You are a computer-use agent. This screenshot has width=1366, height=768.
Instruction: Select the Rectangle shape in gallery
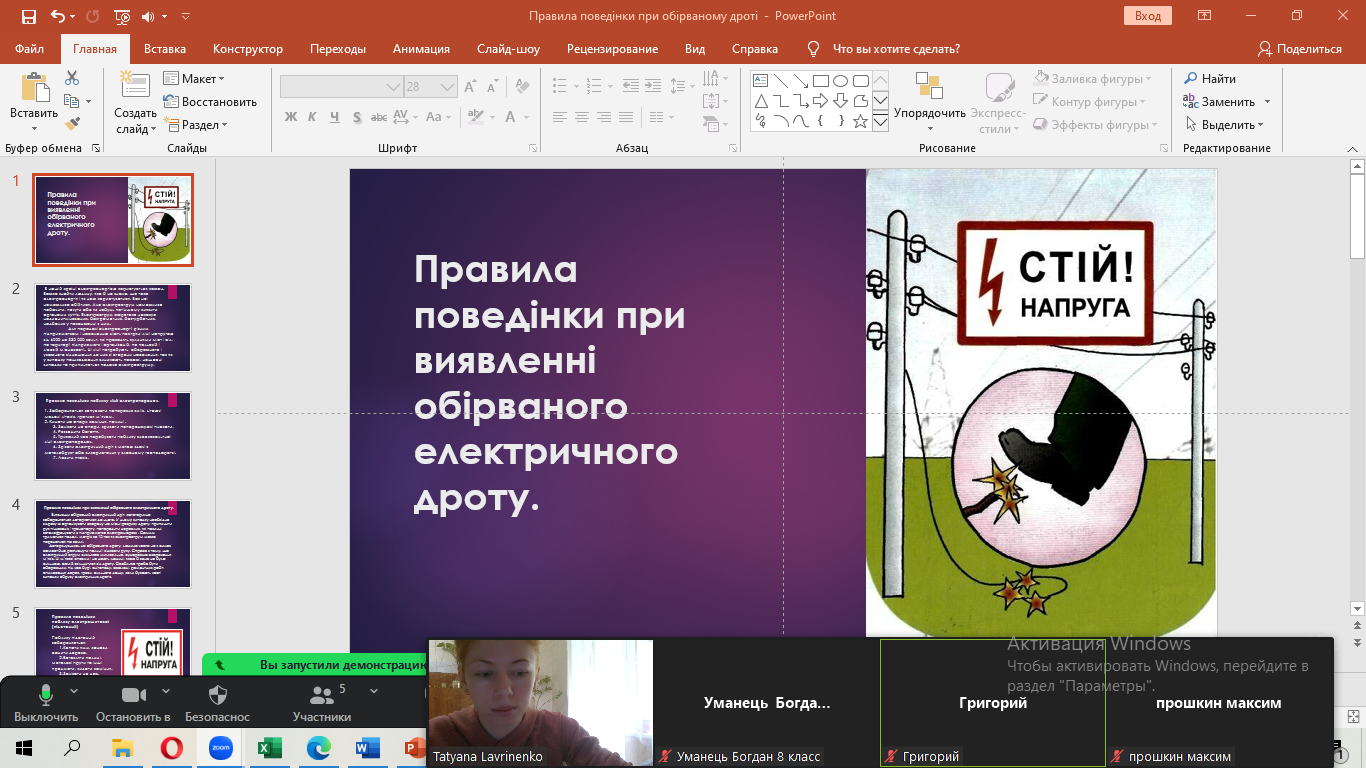tap(820, 81)
